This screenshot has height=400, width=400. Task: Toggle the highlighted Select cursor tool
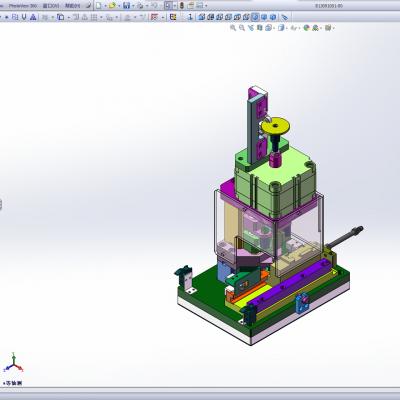pyautogui.click(x=168, y=5)
